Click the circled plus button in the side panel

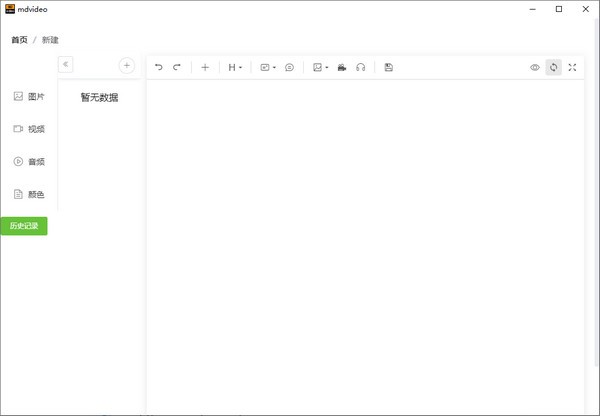pos(127,65)
